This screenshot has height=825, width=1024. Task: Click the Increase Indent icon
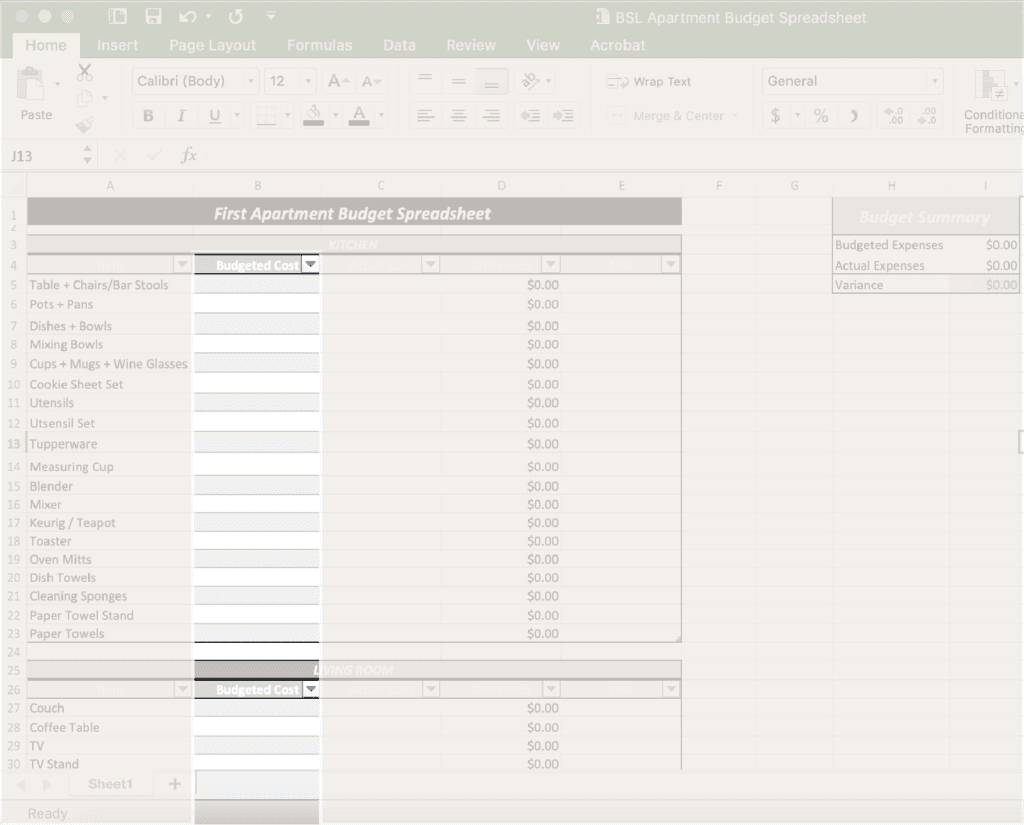click(563, 116)
